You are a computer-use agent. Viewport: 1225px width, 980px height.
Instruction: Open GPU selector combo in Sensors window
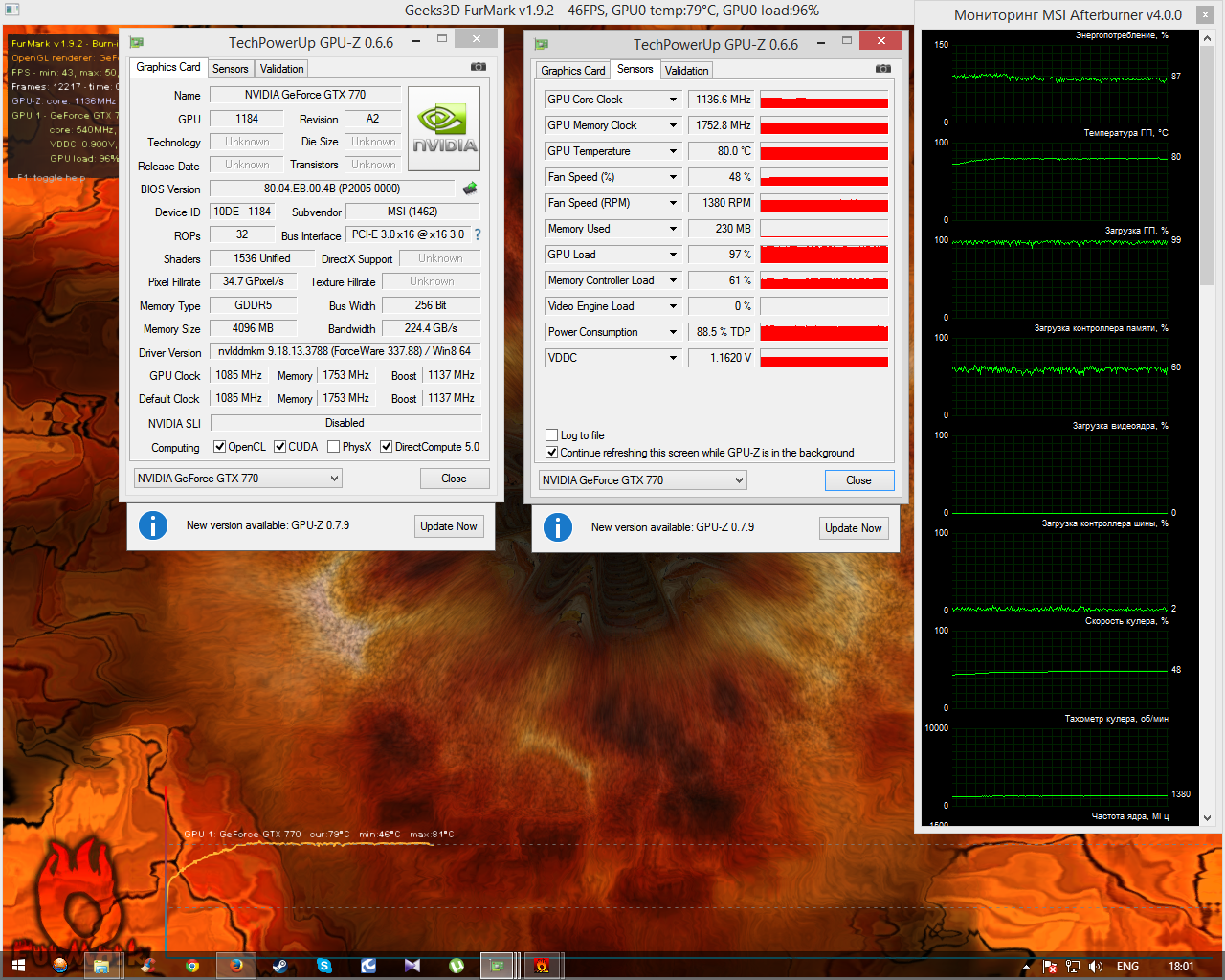(643, 480)
